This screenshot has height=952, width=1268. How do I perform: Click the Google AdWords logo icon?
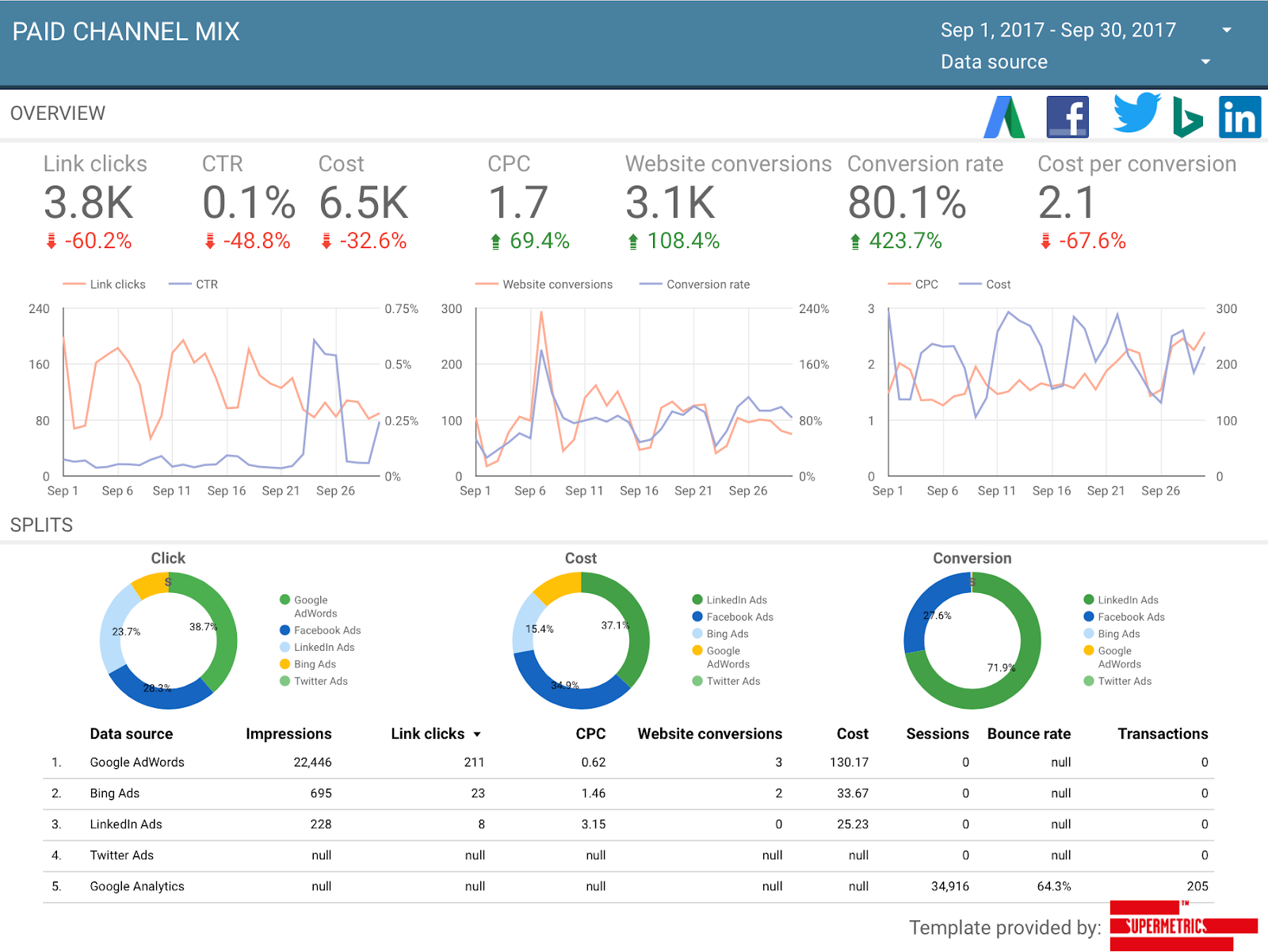[1004, 117]
